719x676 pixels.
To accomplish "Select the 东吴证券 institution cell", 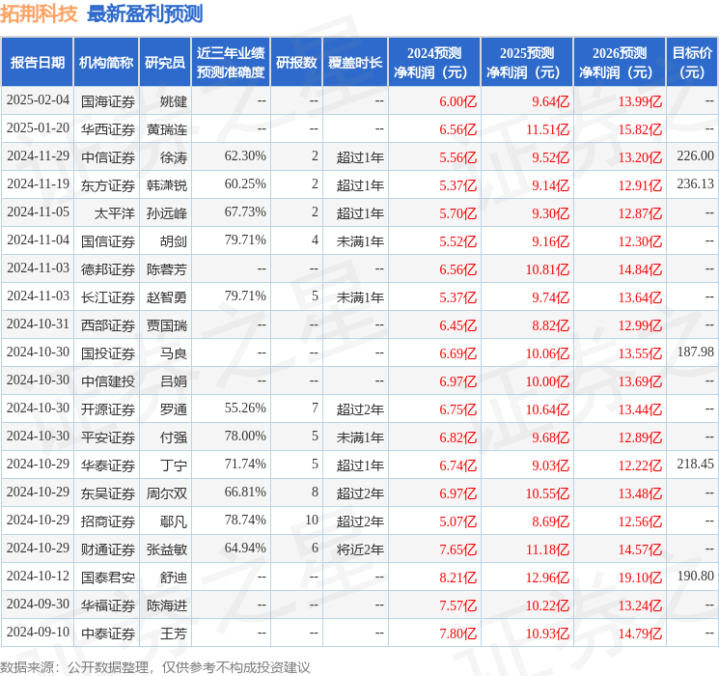I will point(108,493).
